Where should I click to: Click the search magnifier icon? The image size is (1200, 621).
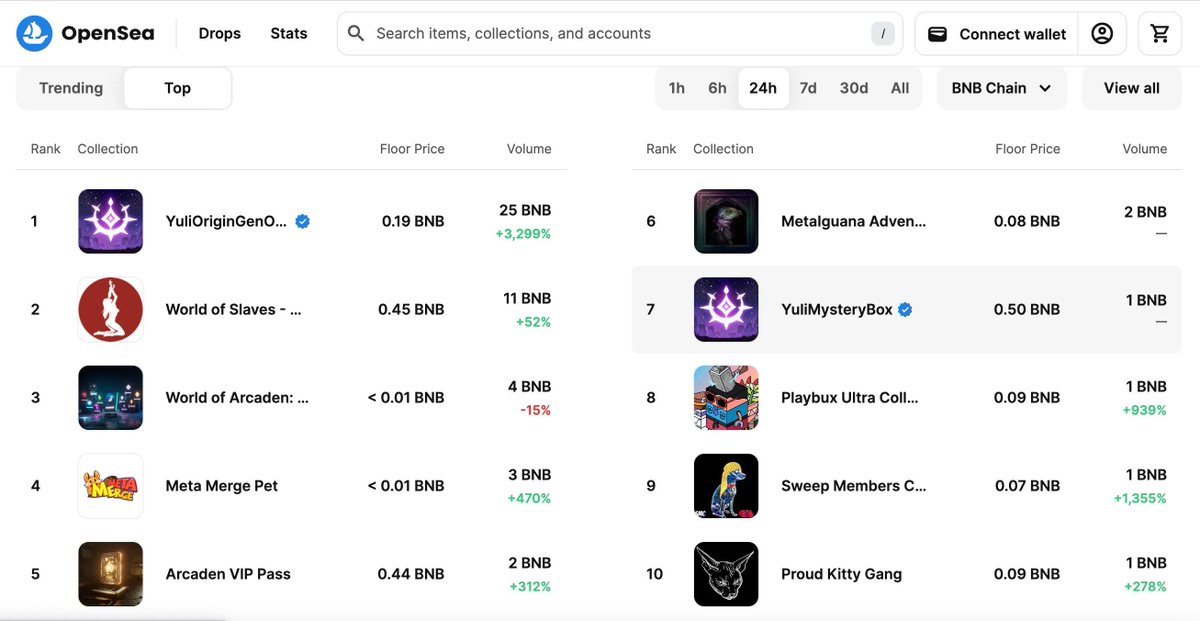pyautogui.click(x=356, y=34)
